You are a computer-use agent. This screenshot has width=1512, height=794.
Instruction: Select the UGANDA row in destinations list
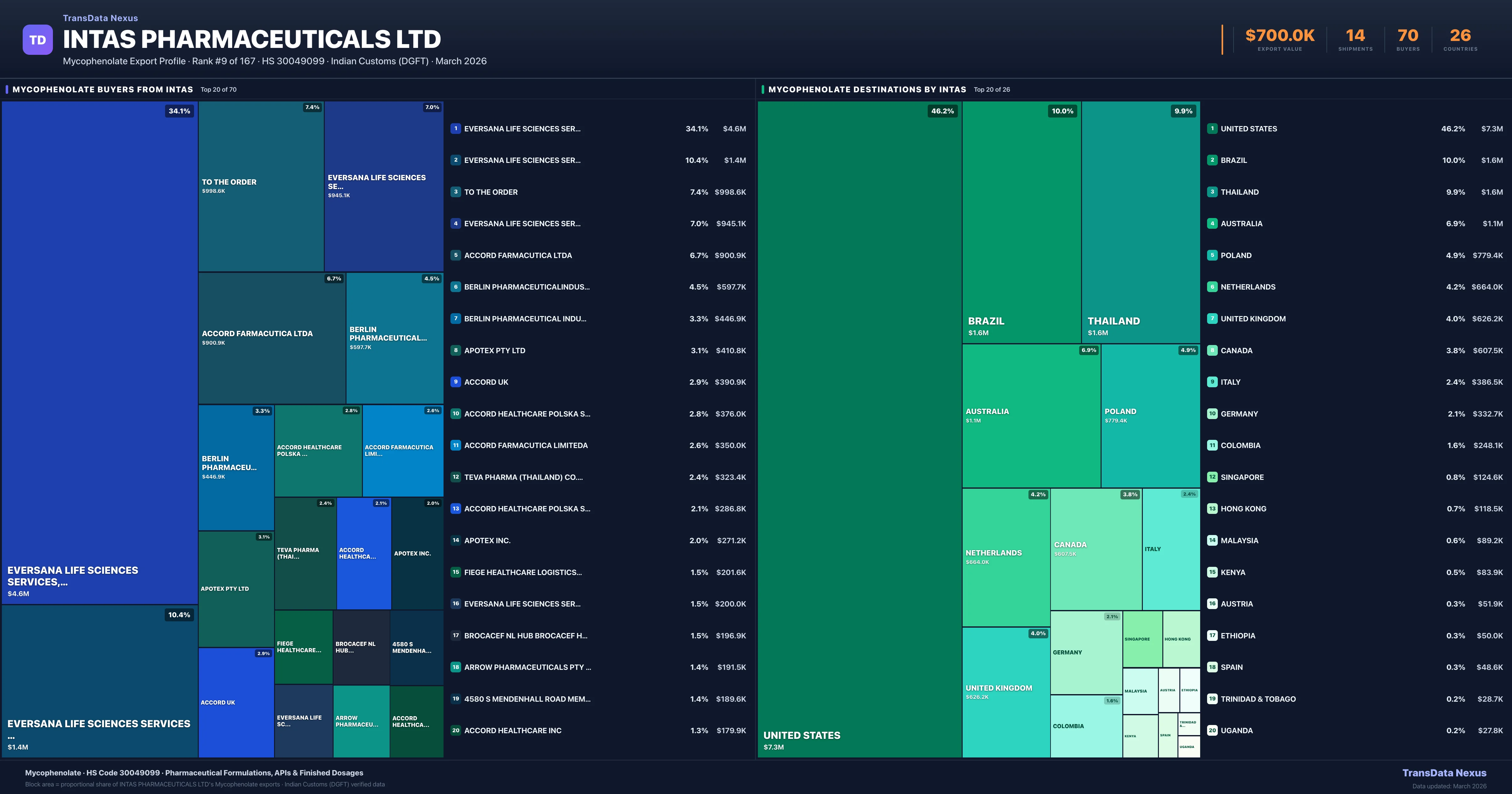pos(1239,730)
